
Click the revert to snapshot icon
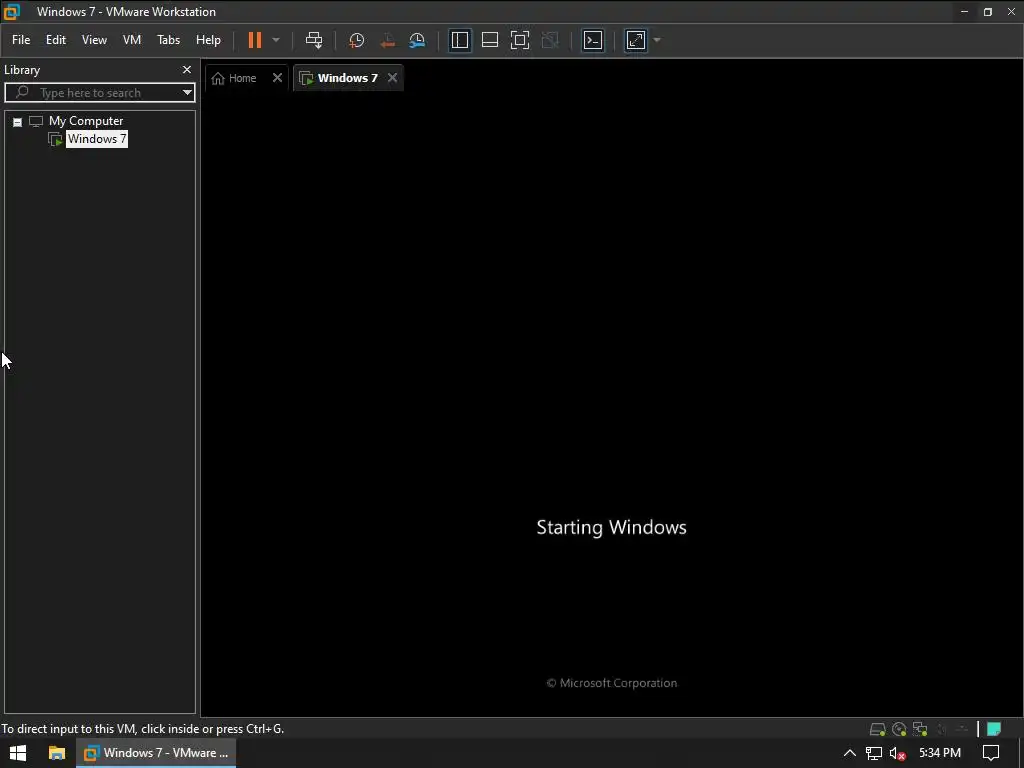click(387, 40)
